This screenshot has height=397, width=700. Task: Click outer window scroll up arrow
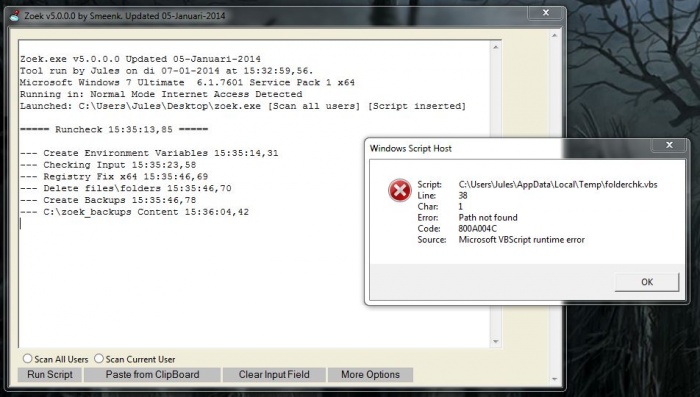point(554,35)
